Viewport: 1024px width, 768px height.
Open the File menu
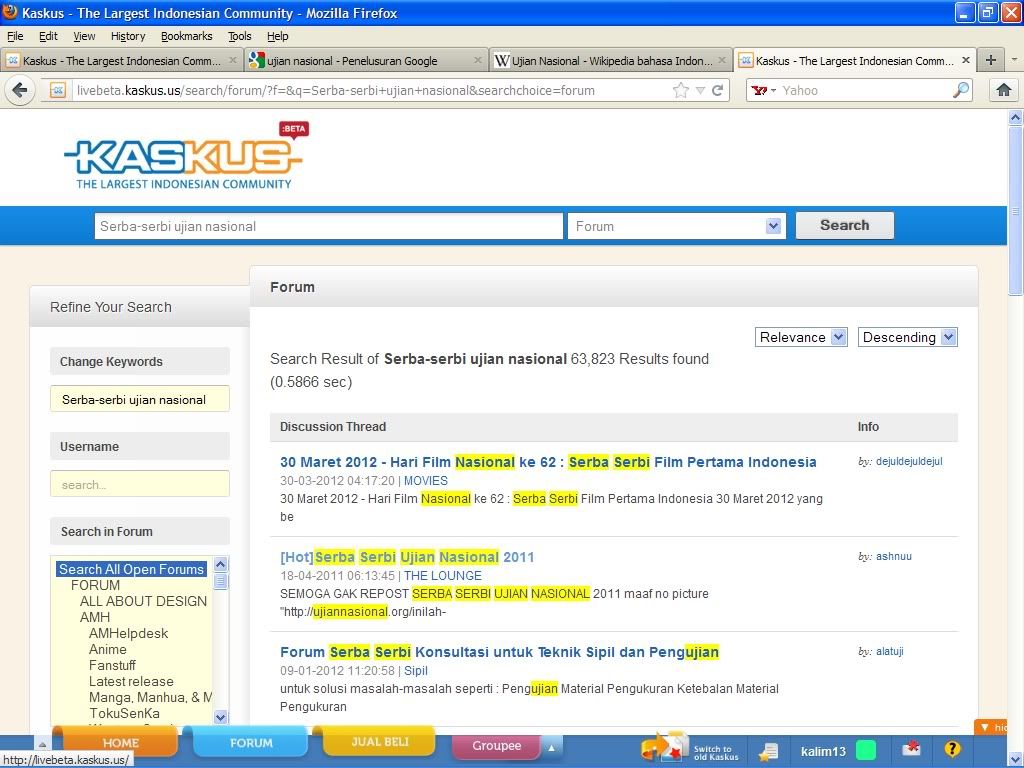(15, 36)
